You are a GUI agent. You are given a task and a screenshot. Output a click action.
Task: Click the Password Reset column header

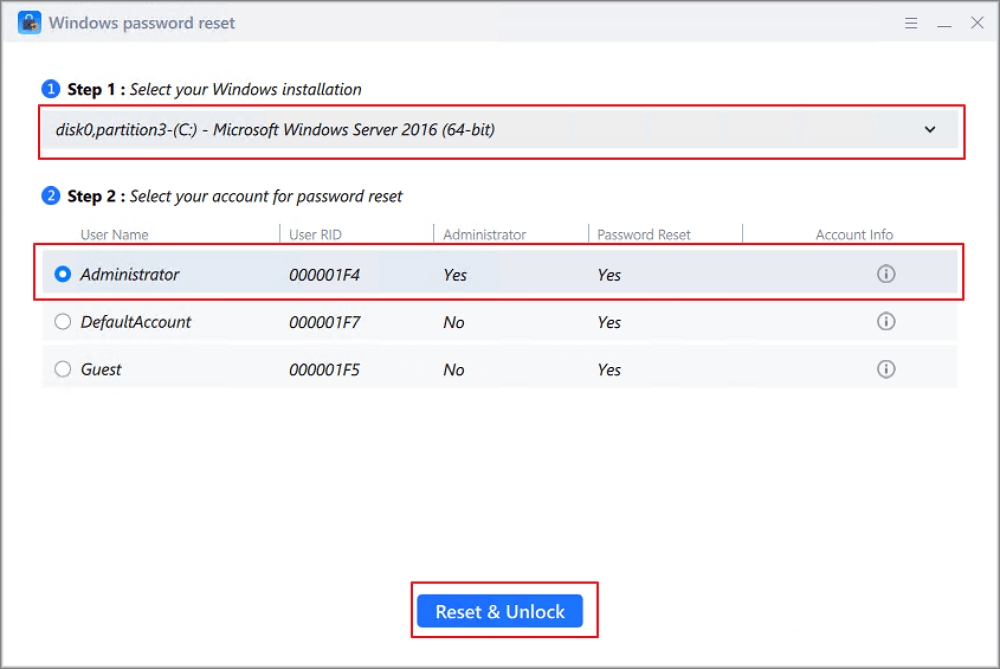(643, 235)
